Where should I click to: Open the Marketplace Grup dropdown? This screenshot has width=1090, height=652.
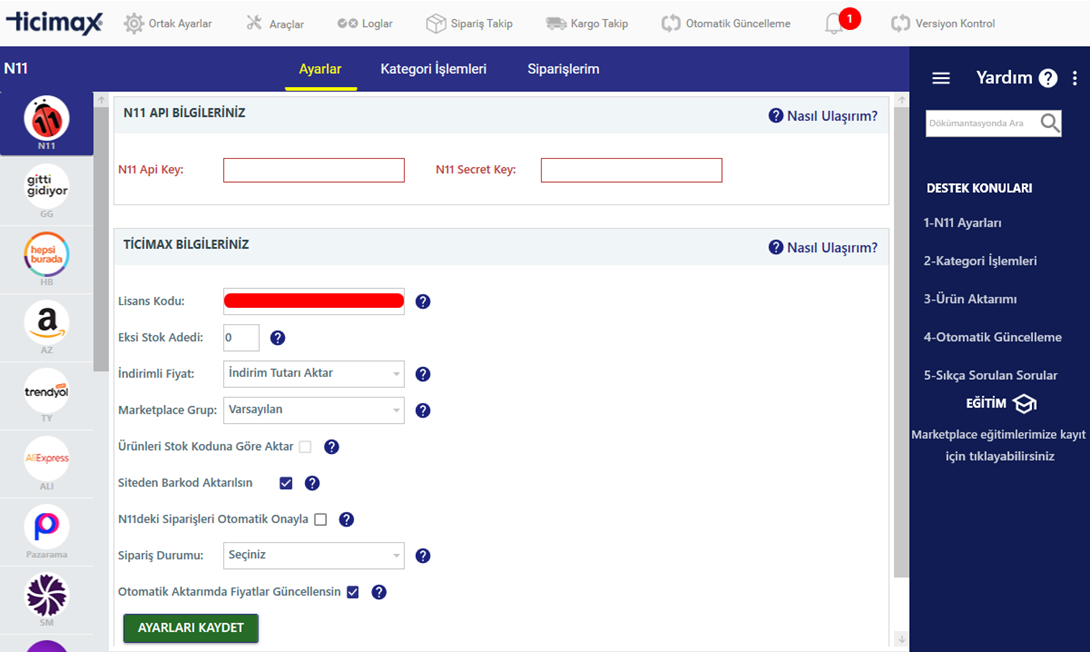tap(314, 410)
